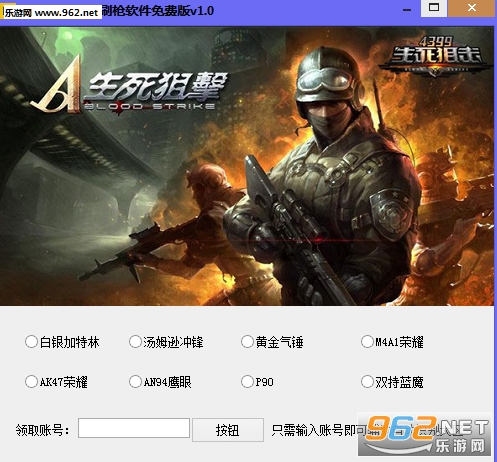
Task: Click the 962.NET 乐游网 watermark logo
Action: tap(424, 435)
